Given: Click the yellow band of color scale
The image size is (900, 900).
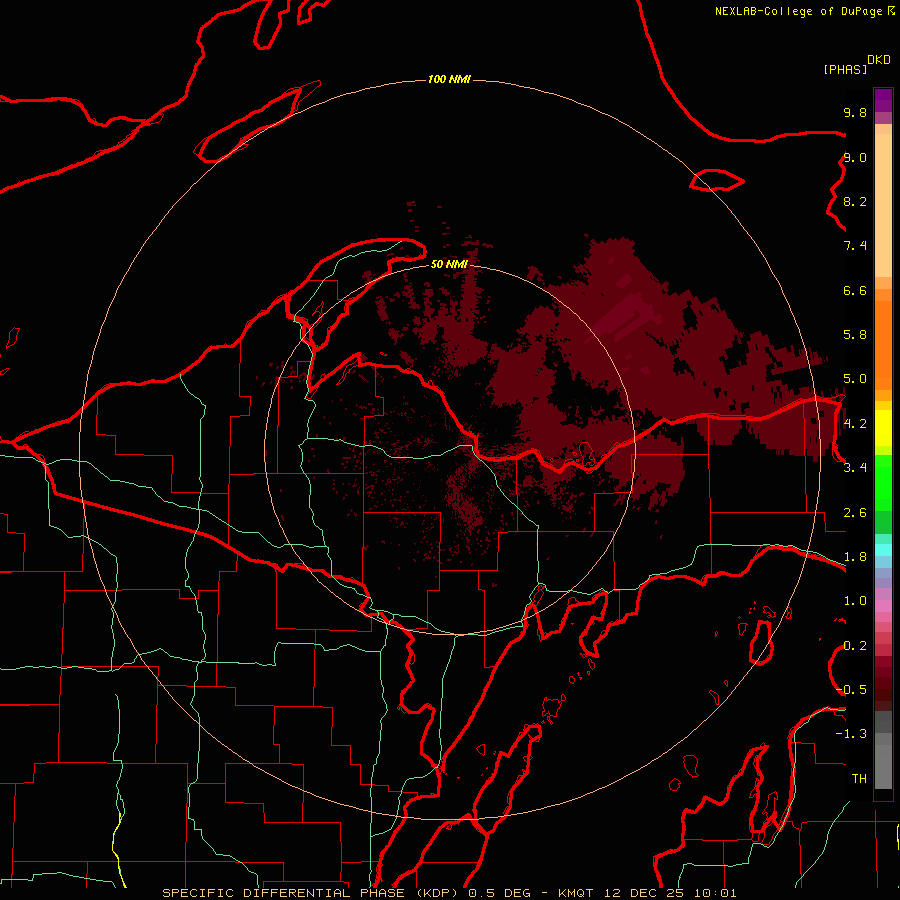Looking at the screenshot, I should pos(883,428).
